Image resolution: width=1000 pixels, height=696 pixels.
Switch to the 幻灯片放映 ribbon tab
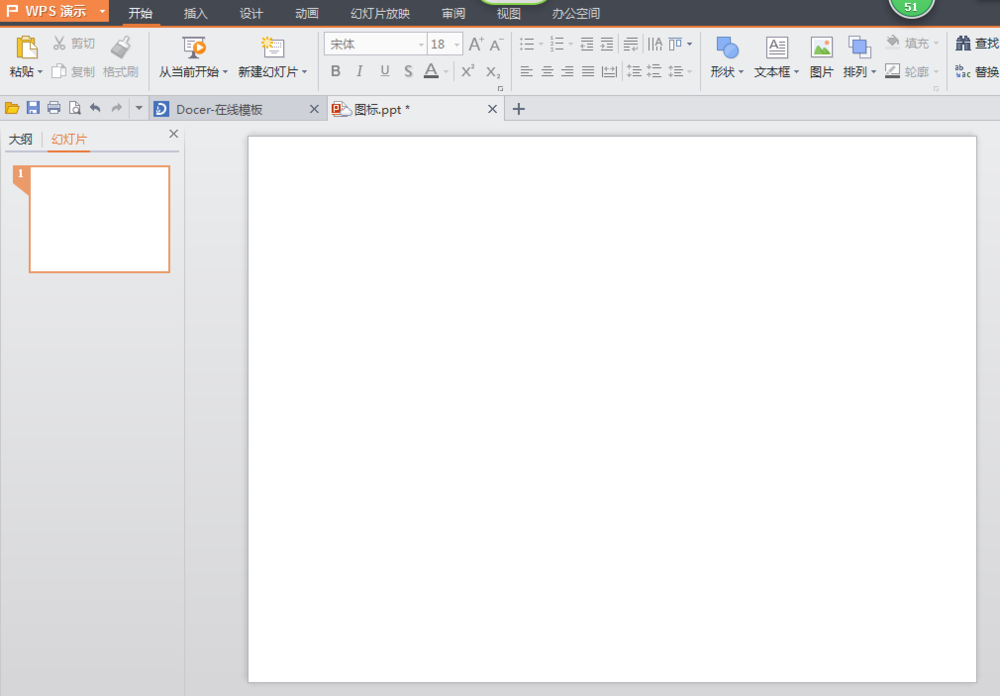click(x=380, y=13)
